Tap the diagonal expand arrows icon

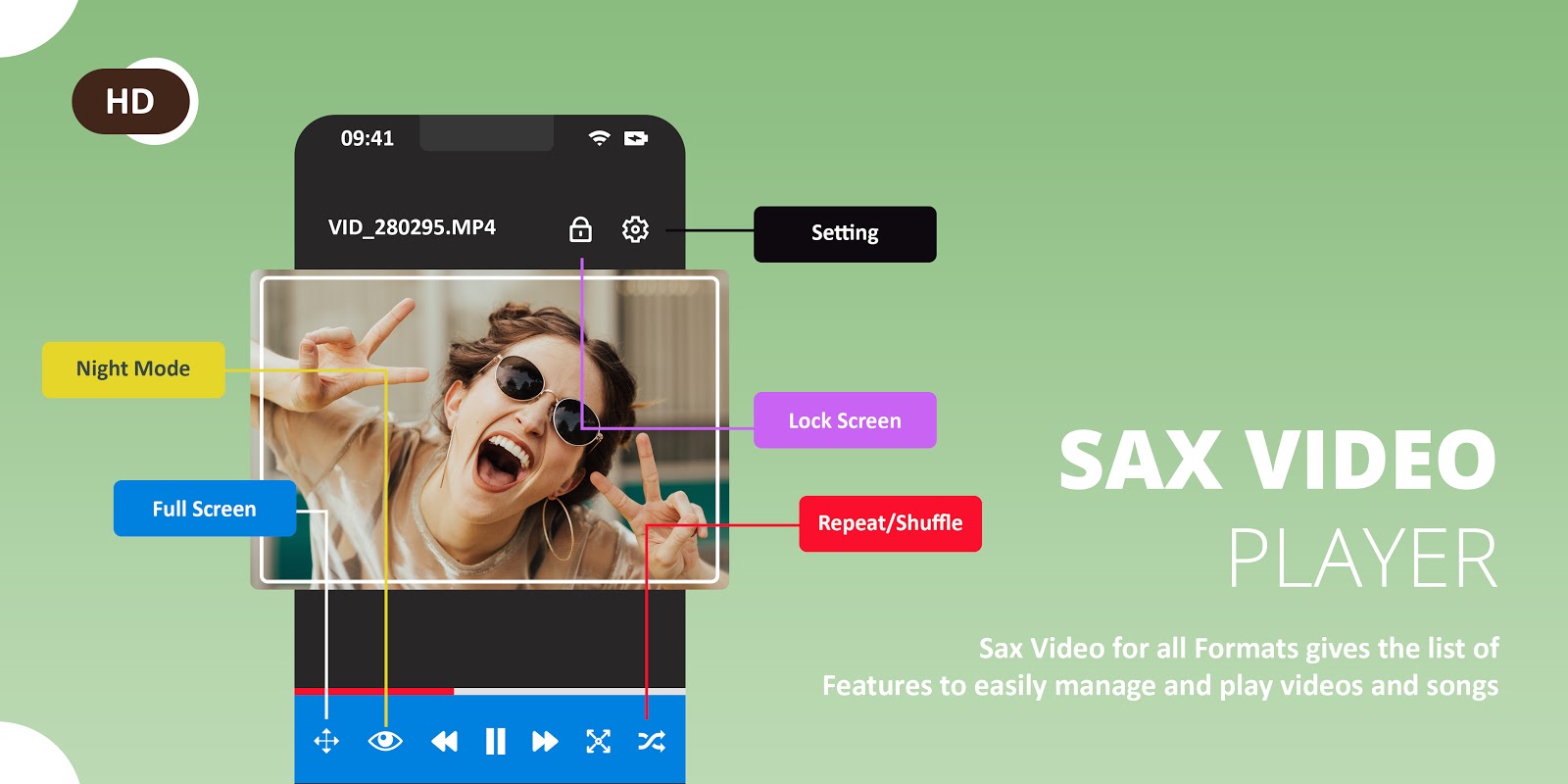(x=598, y=741)
